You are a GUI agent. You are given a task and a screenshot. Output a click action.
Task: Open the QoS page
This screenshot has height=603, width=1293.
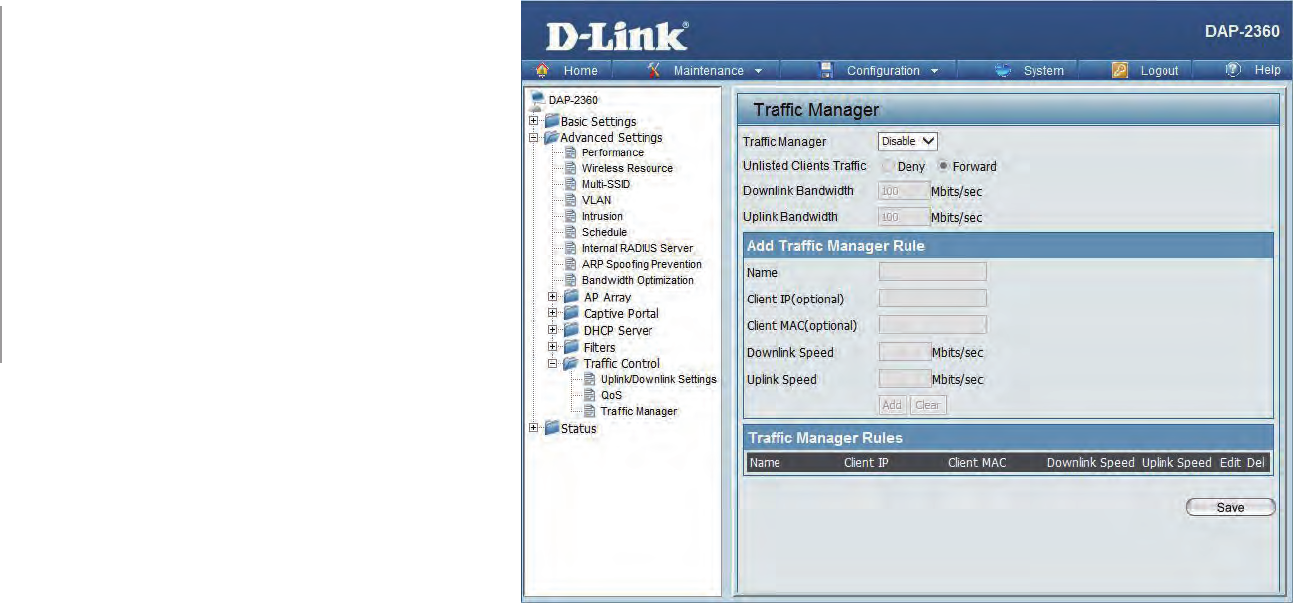click(x=611, y=395)
